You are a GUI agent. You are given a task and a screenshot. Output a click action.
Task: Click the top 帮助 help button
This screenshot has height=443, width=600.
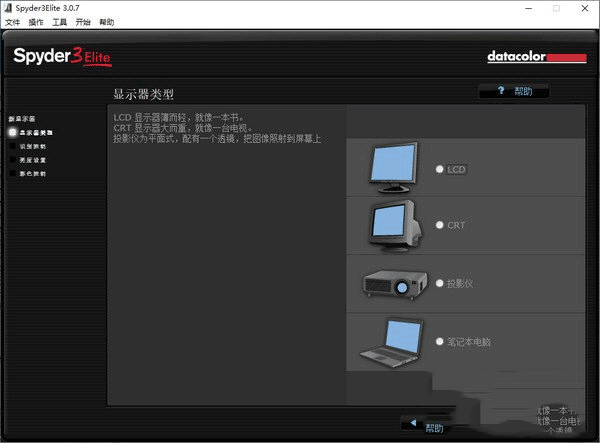514,91
